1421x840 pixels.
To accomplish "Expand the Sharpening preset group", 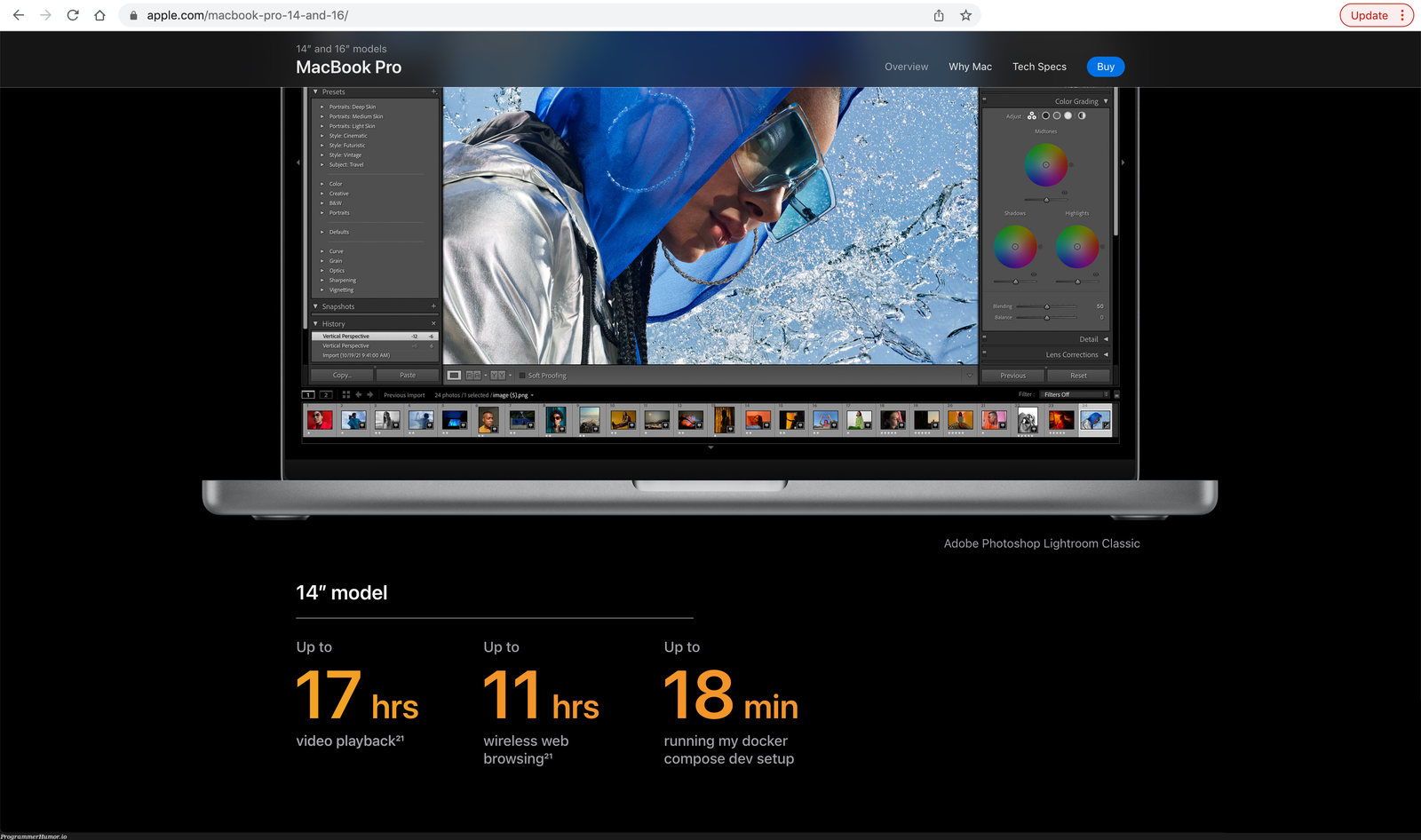I will (x=322, y=280).
